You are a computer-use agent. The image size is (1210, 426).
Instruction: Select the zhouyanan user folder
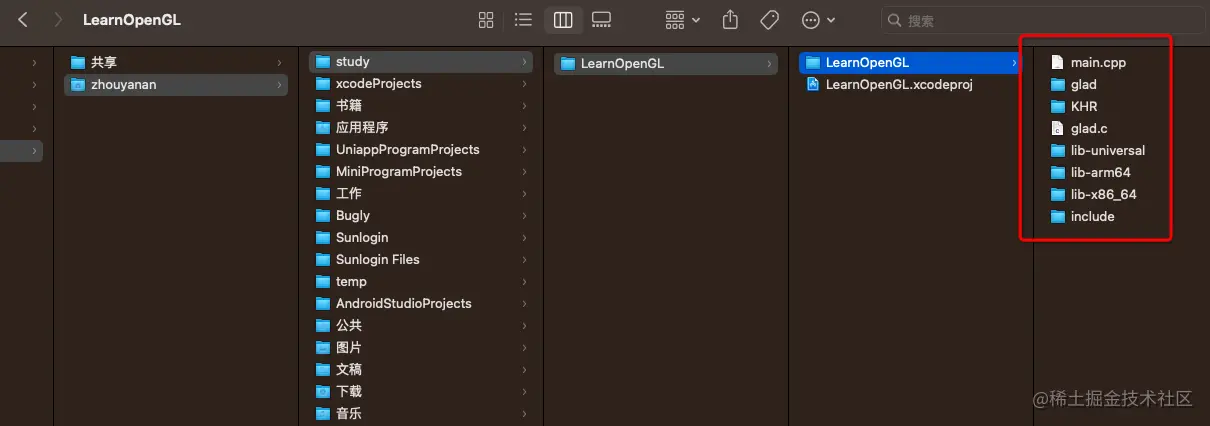[x=123, y=84]
